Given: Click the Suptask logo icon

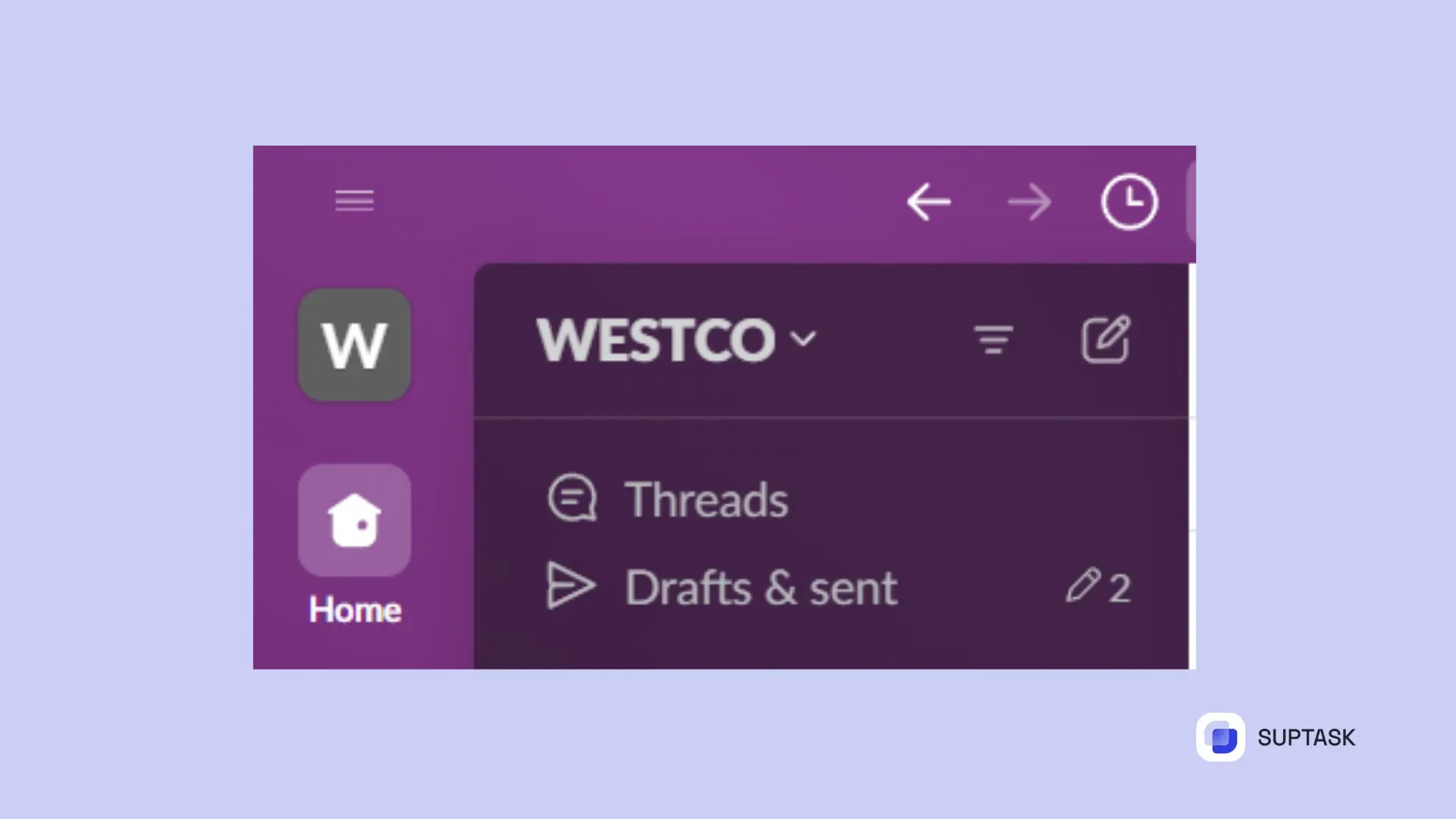Looking at the screenshot, I should (x=1220, y=737).
